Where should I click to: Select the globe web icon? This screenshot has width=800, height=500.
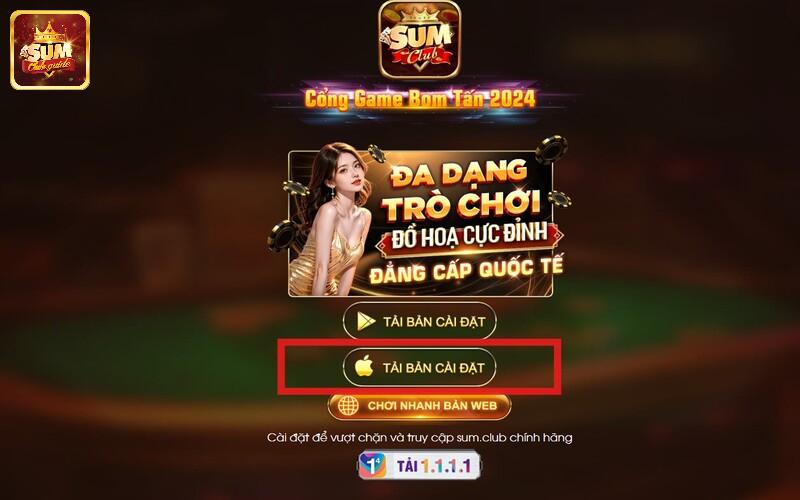(348, 406)
